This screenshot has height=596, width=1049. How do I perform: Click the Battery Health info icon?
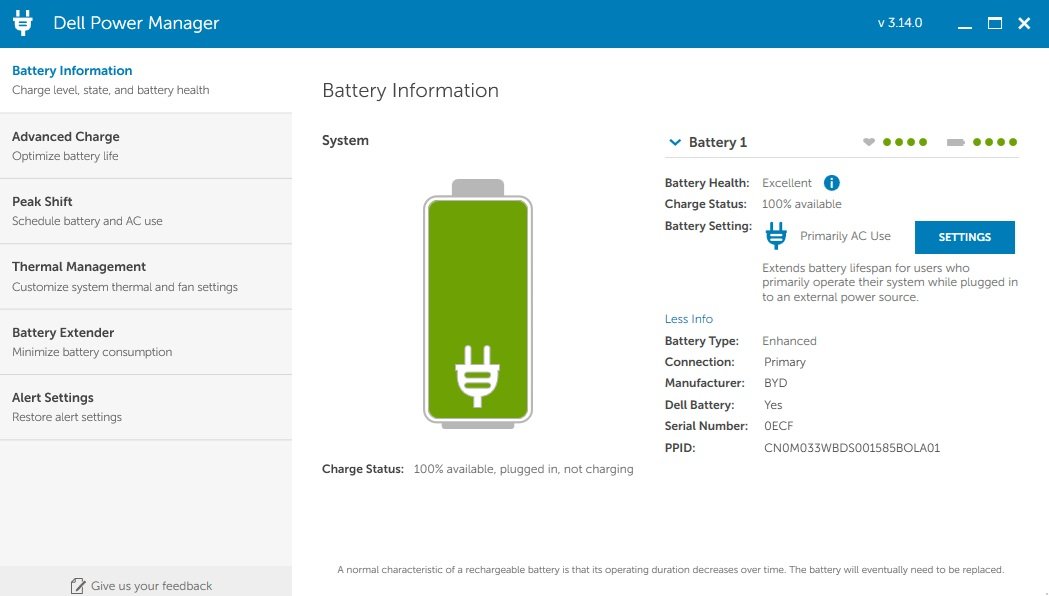click(x=831, y=183)
